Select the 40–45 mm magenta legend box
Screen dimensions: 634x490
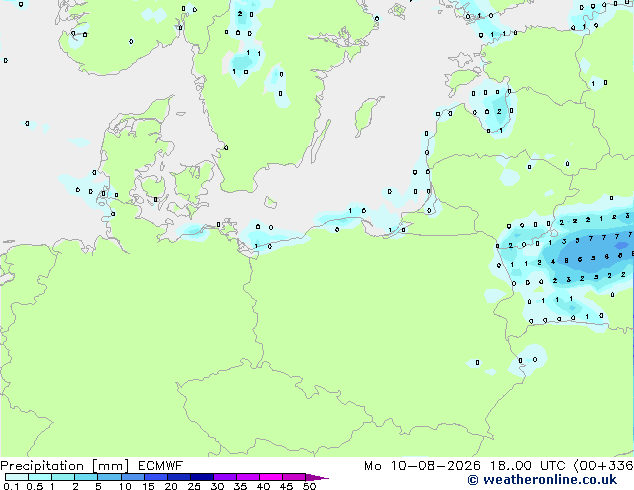pyautogui.click(x=271, y=477)
